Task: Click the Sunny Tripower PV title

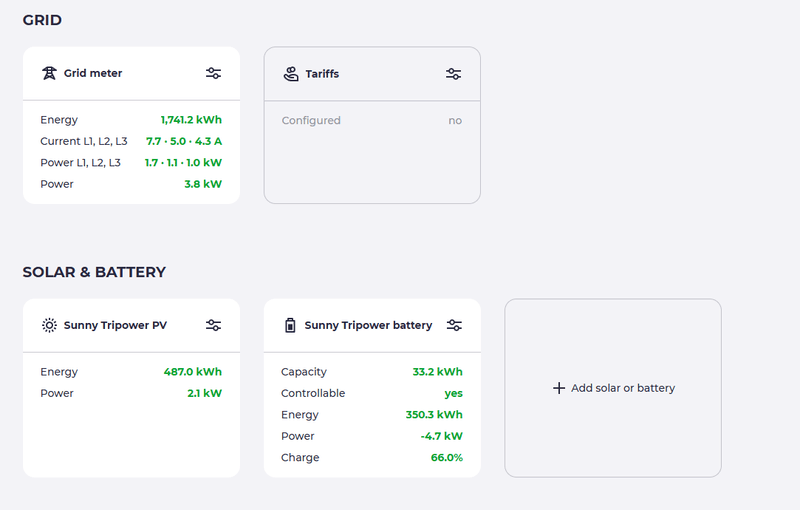Action: [115, 325]
